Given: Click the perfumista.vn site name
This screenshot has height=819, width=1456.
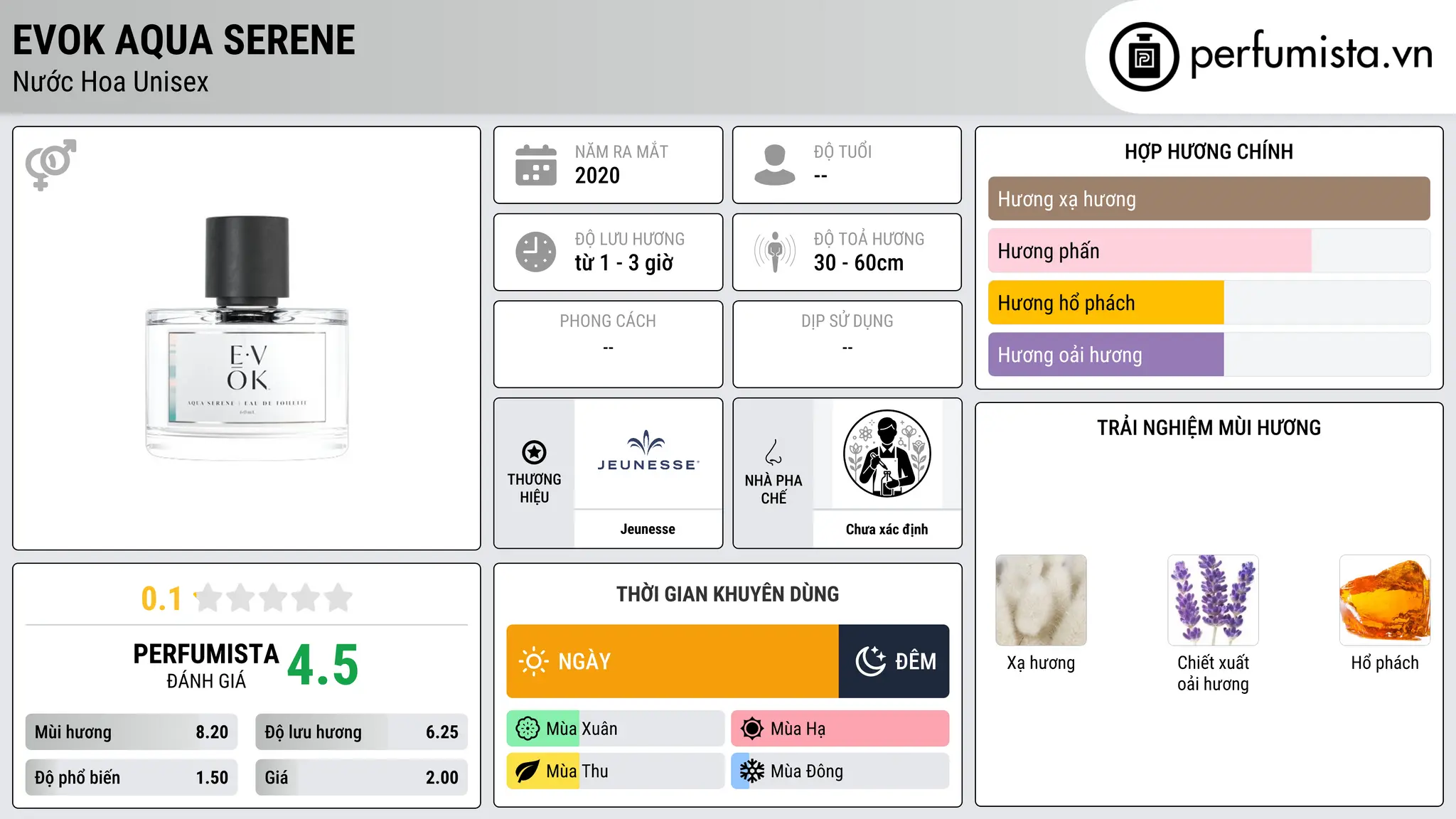Looking at the screenshot, I should click(1311, 54).
